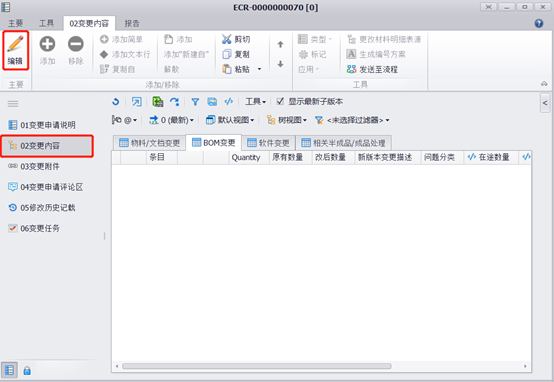Viewport: 554px width, 382px height.
Task: Open the 0 (最新) version dropdown
Action: pos(171,120)
